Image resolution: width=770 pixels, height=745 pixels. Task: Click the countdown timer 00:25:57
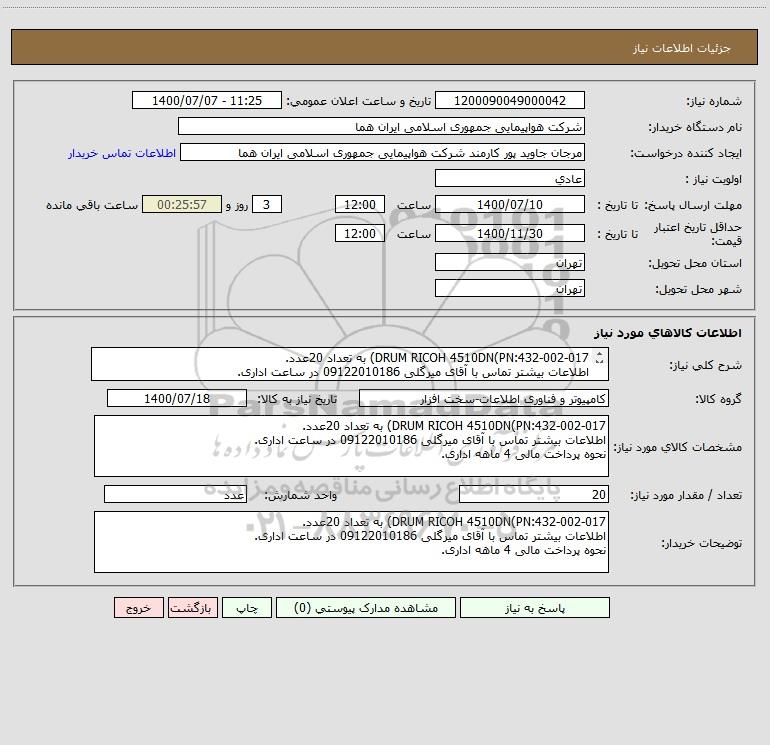pos(182,204)
